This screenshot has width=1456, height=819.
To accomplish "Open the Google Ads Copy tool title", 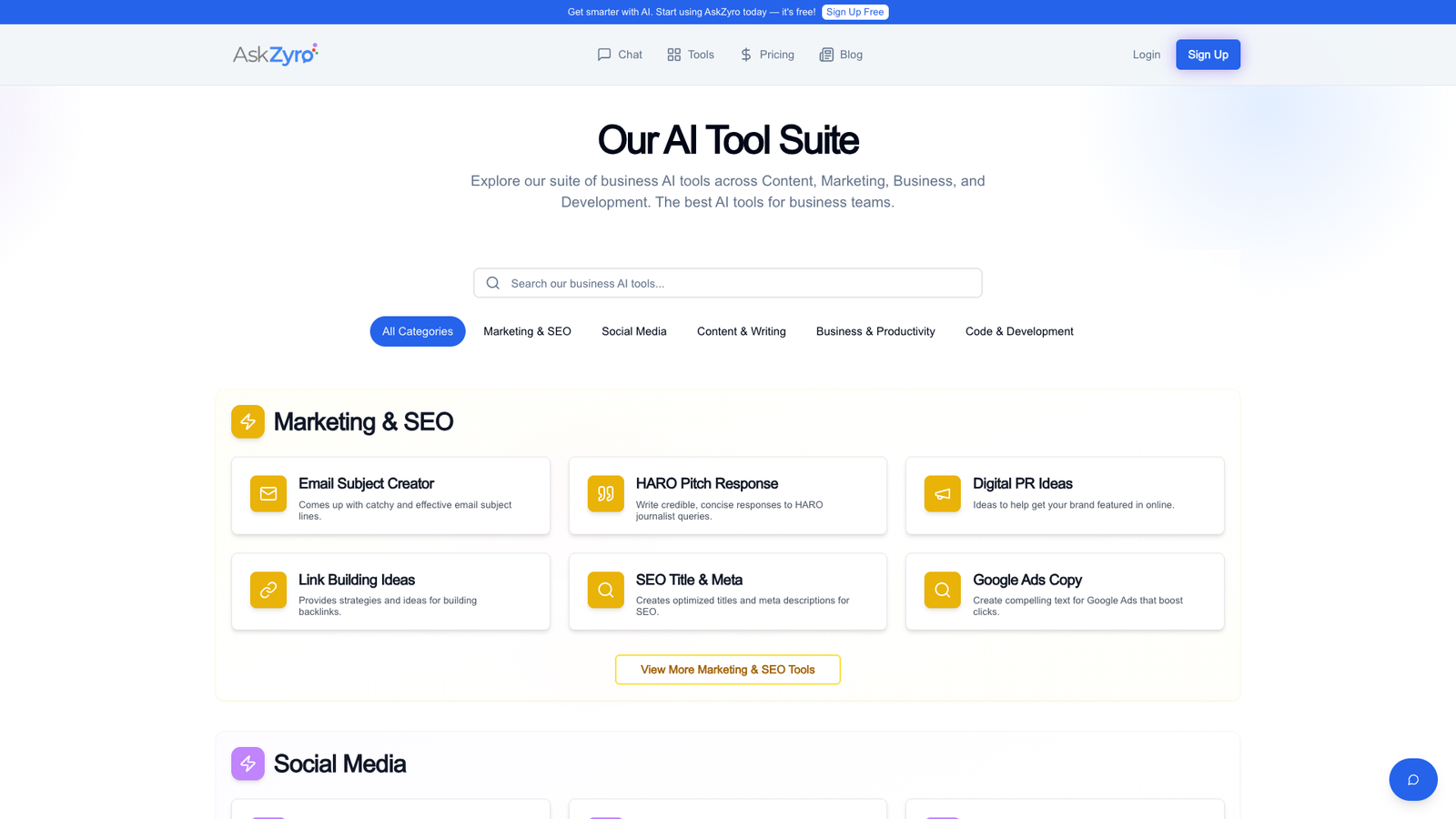I will click(1027, 580).
